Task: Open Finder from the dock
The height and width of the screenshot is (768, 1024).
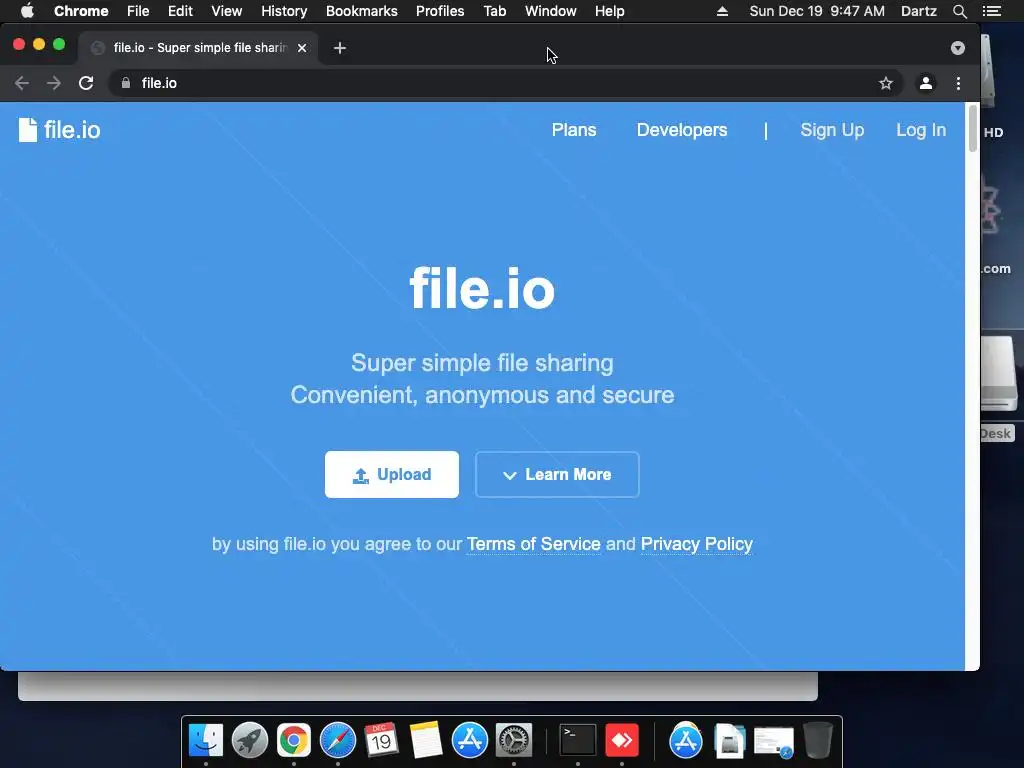Action: [x=206, y=740]
